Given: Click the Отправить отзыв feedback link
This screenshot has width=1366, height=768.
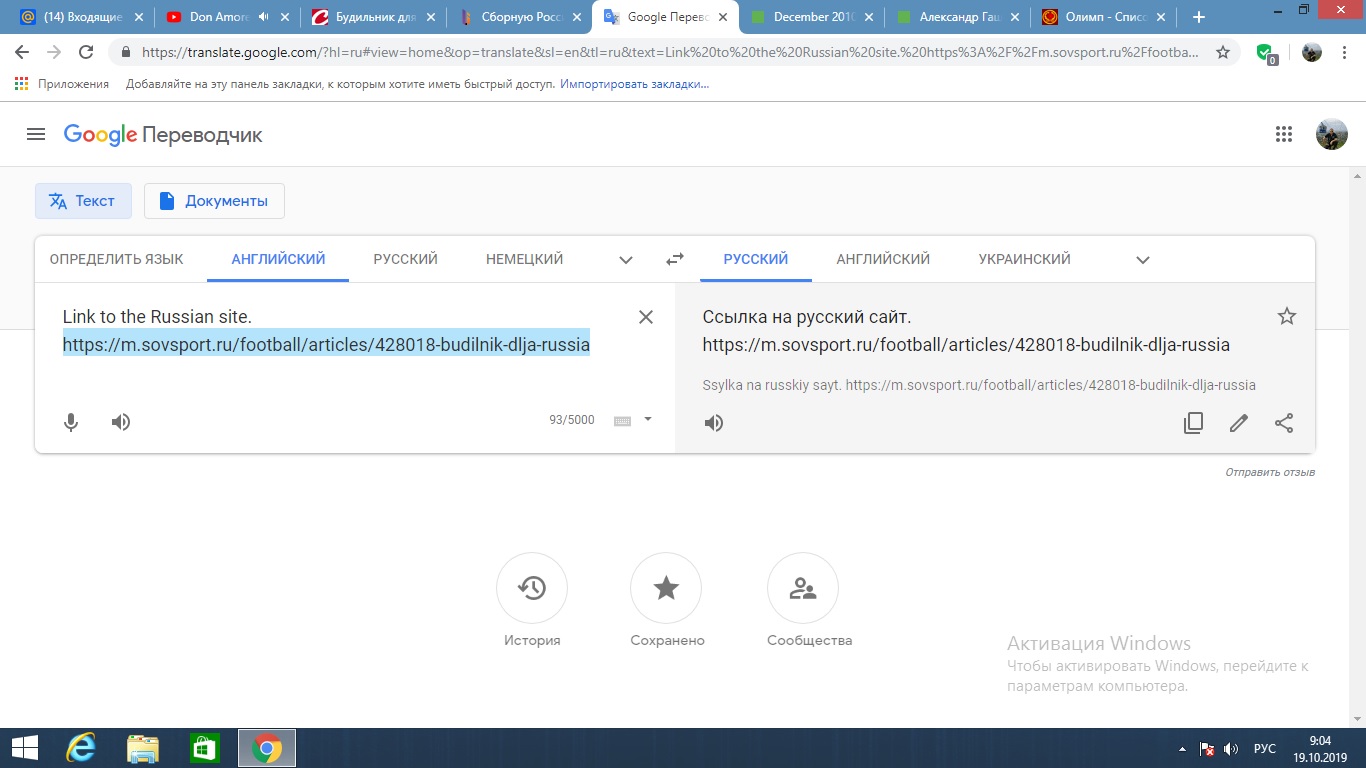Looking at the screenshot, I should point(1270,472).
